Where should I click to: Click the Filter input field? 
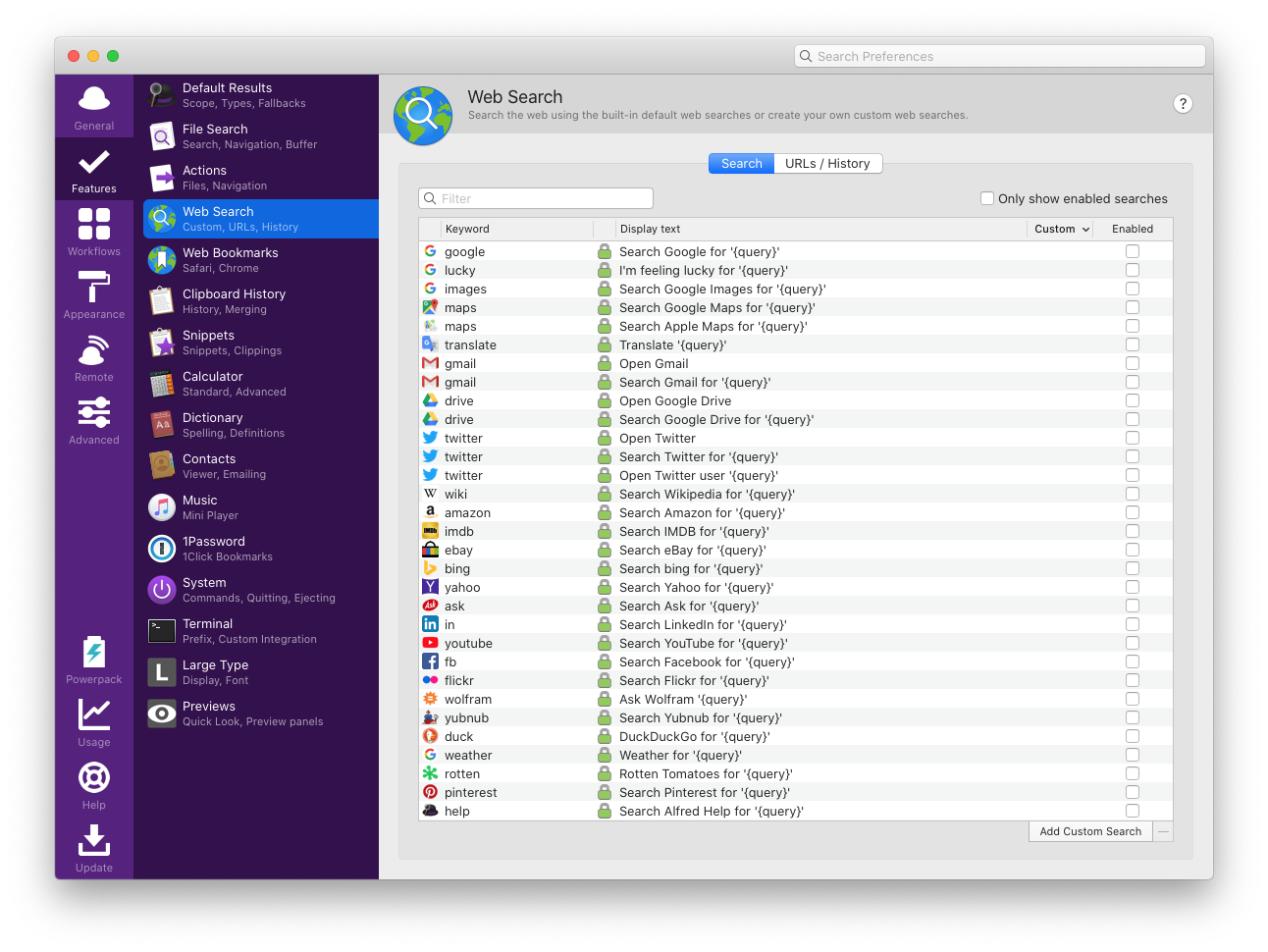coord(536,198)
